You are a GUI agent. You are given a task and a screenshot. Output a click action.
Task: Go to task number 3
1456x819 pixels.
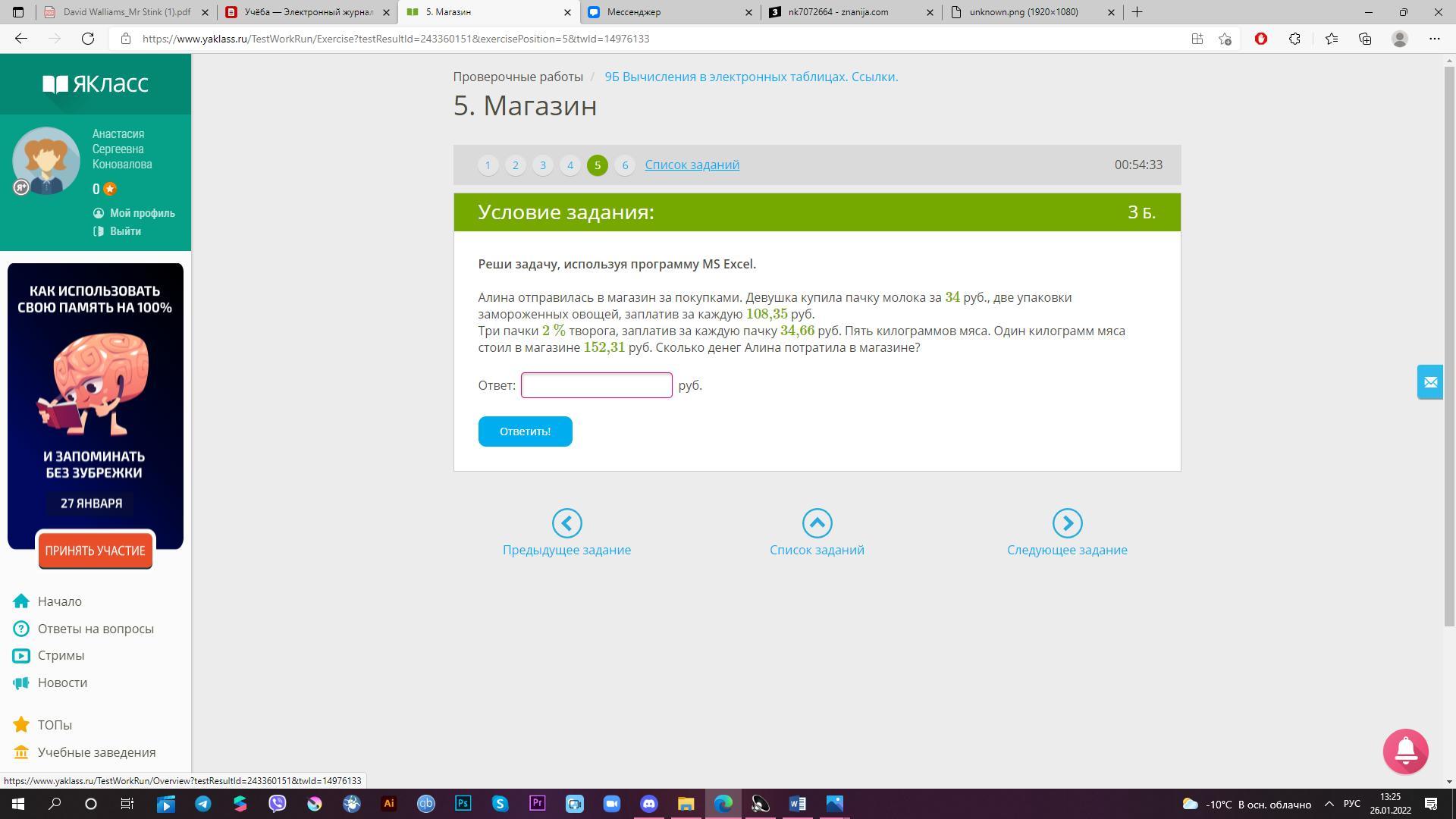tap(542, 165)
